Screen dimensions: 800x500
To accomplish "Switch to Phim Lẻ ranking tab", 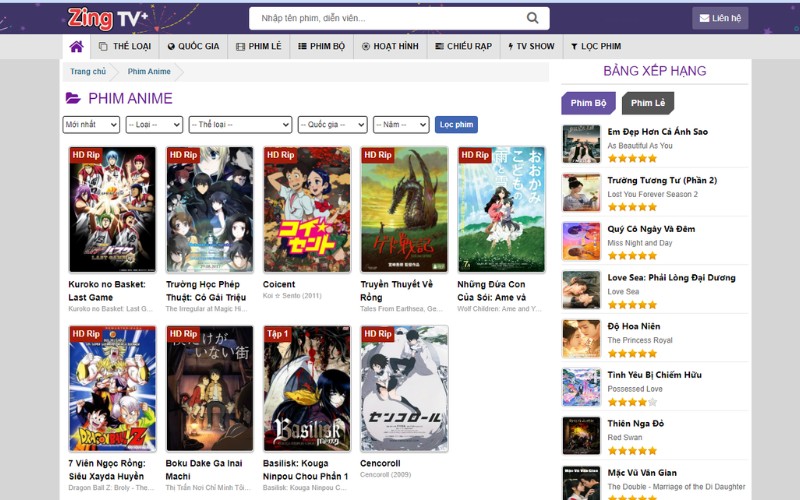I will coord(648,103).
